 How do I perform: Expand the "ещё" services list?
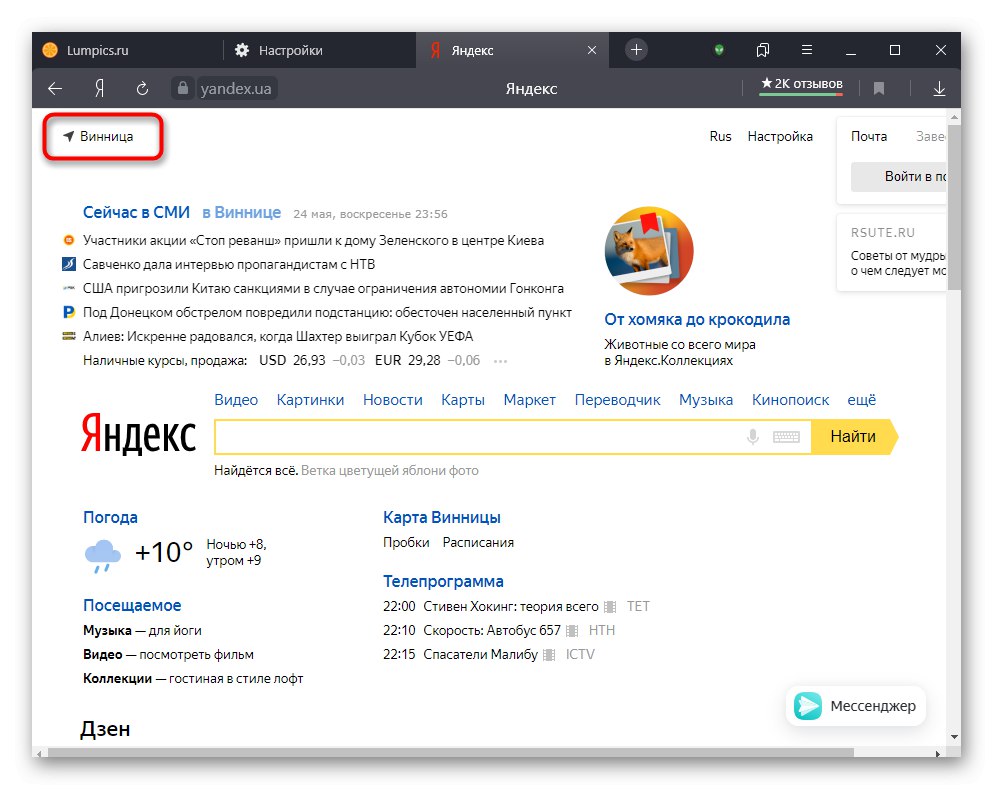[861, 399]
